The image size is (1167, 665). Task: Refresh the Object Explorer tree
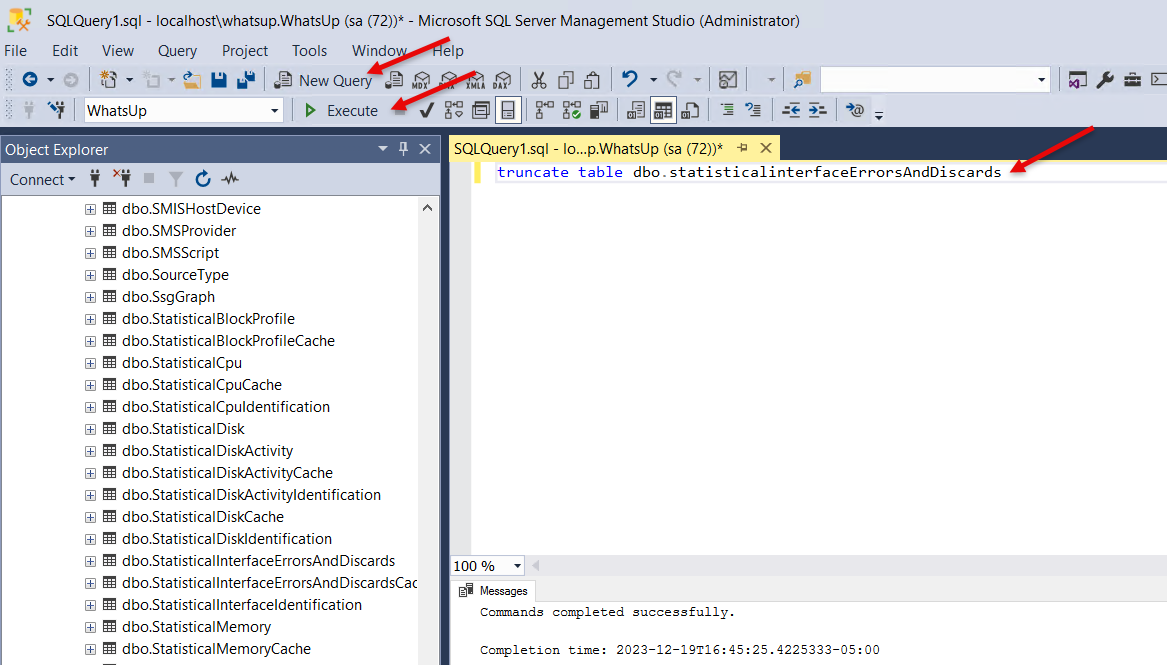click(x=203, y=180)
